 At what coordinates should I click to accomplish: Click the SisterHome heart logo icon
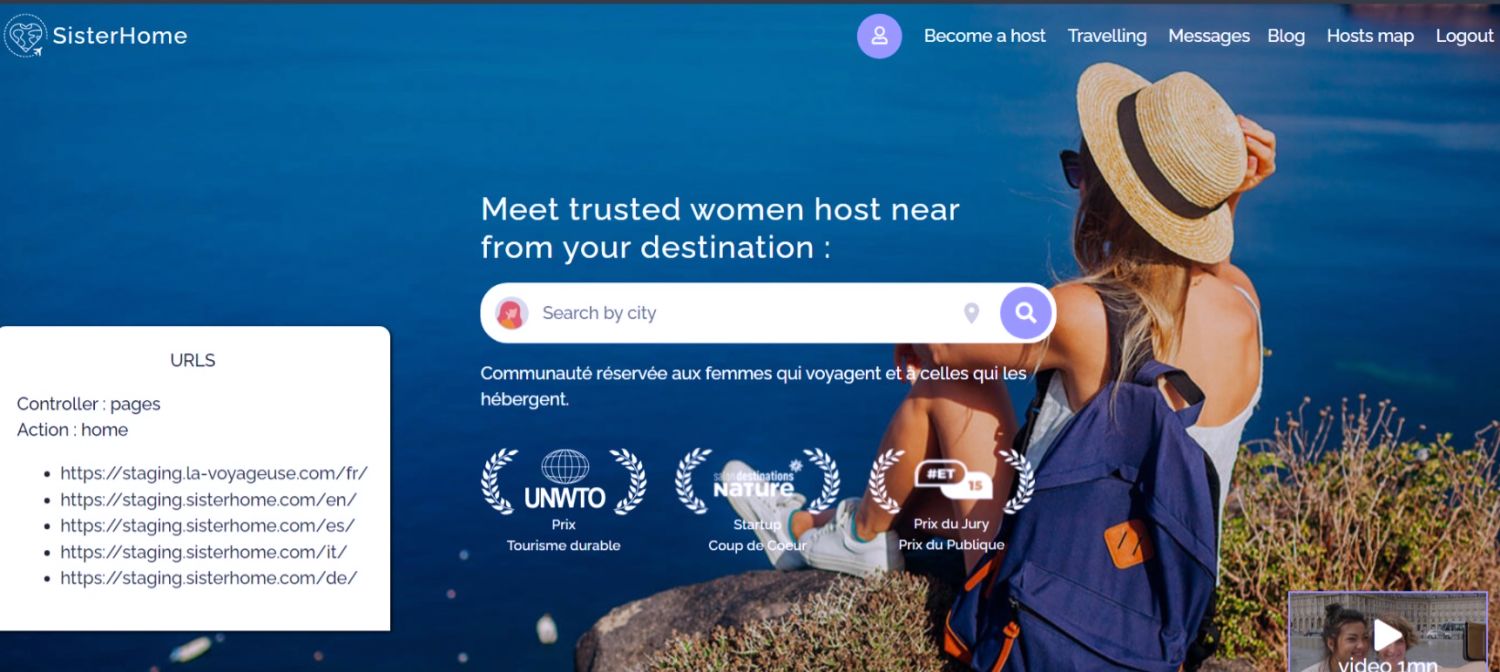click(x=25, y=36)
